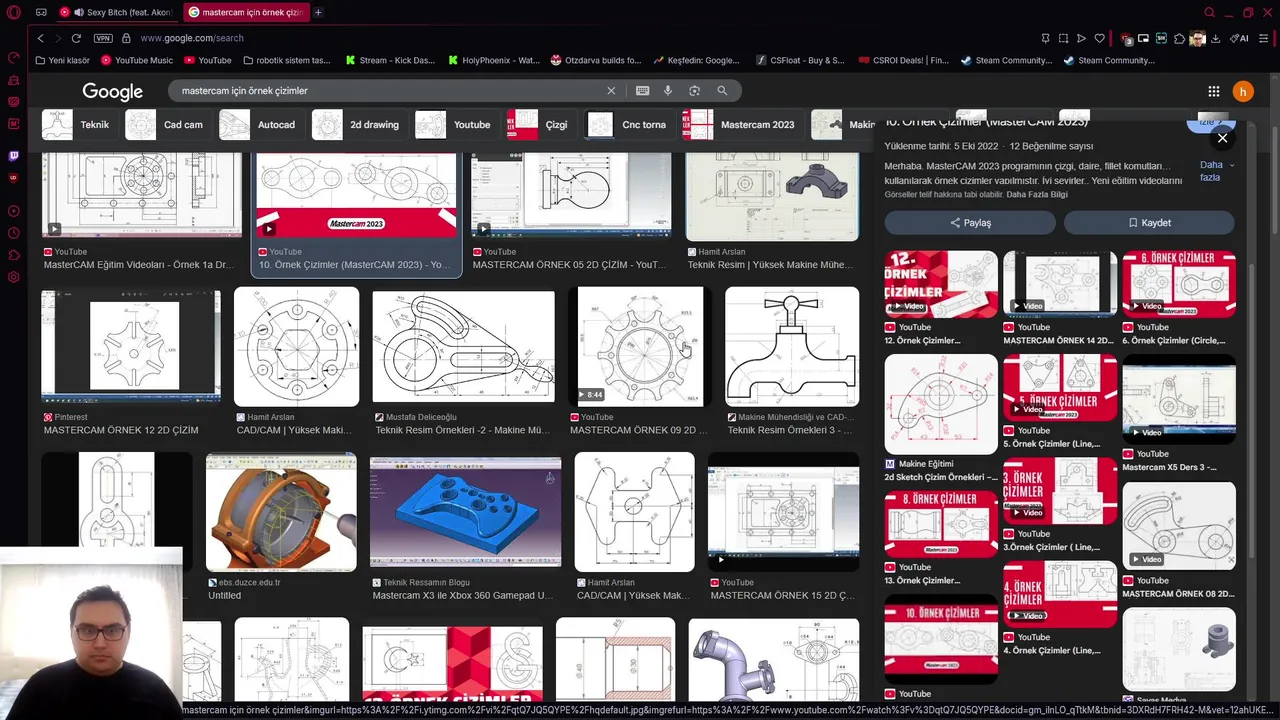This screenshot has width=1280, height=720.
Task: Toggle the VPN badge in address bar
Action: pyautogui.click(x=103, y=38)
